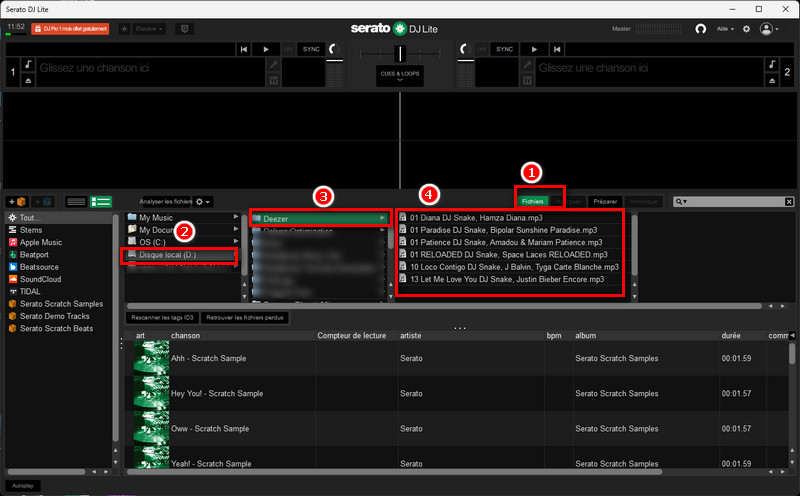Open settings gear in top bar
Screen dimensions: 800x496
point(746,29)
